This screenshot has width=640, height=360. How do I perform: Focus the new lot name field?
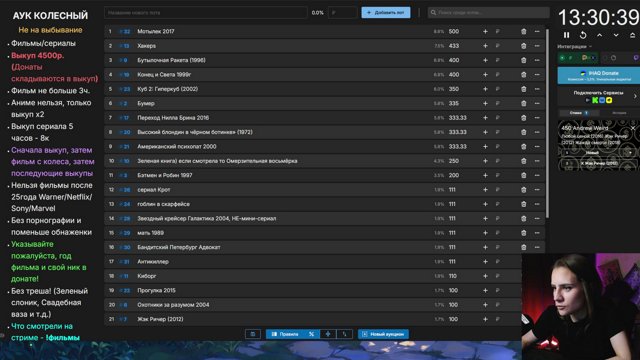[x=206, y=13]
